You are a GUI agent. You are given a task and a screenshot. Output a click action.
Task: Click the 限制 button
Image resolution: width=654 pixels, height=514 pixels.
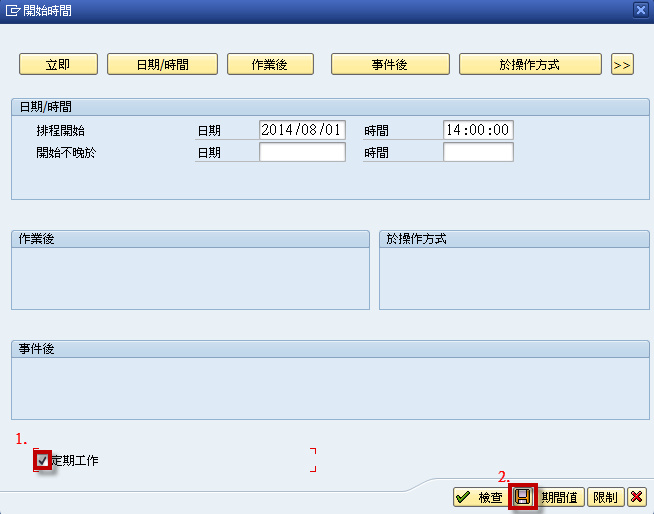click(606, 497)
